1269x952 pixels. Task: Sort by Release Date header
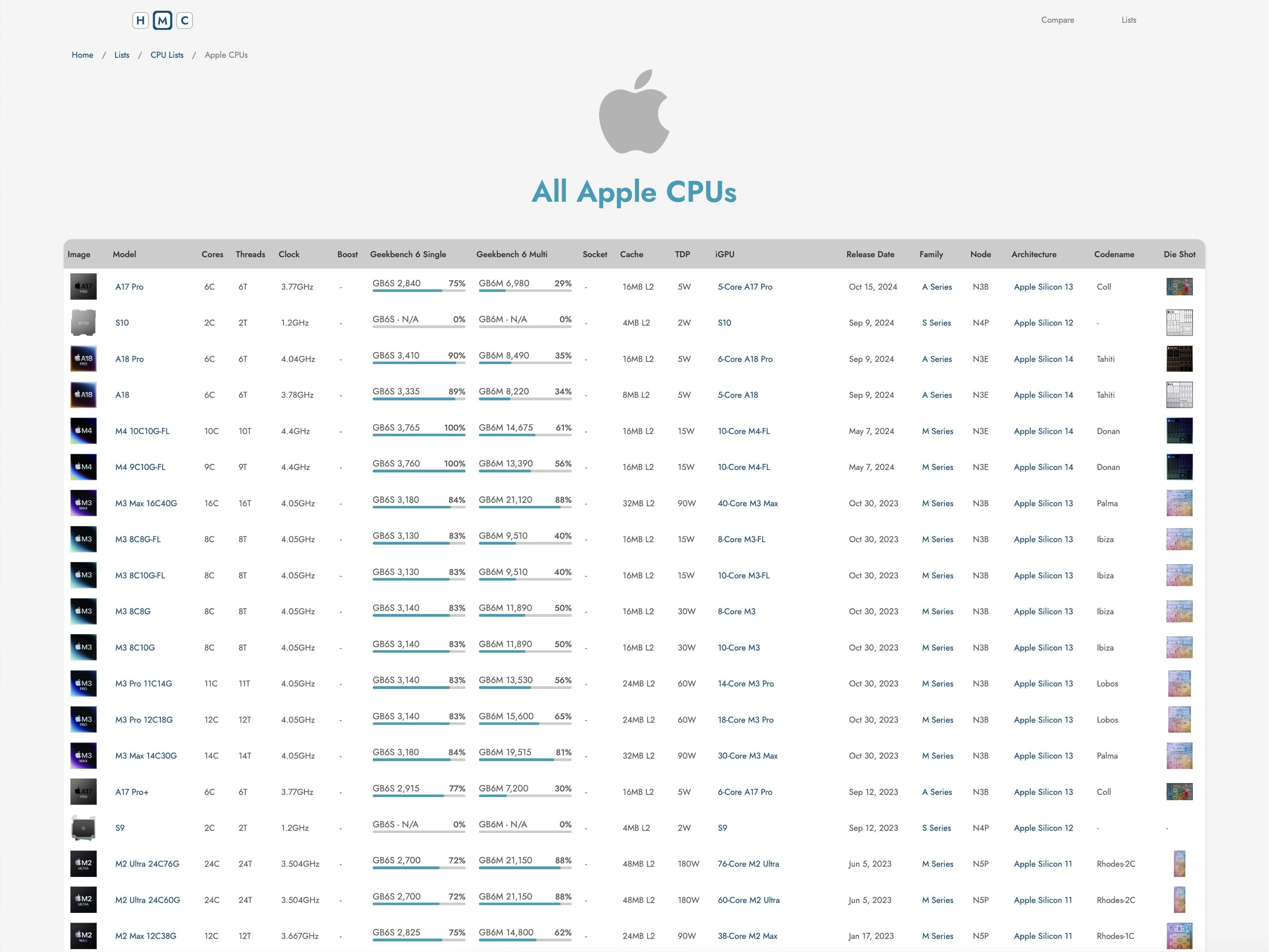(x=870, y=254)
